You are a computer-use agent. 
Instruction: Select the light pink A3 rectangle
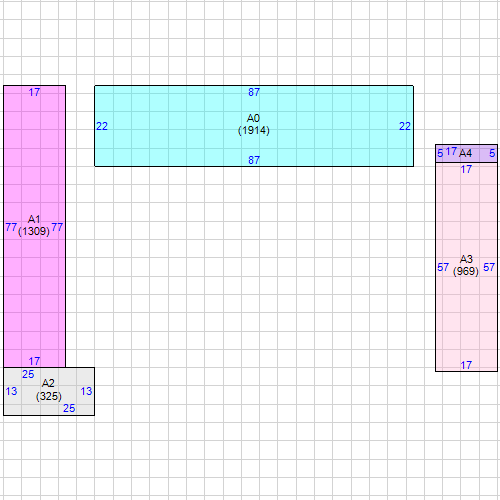pos(466,267)
